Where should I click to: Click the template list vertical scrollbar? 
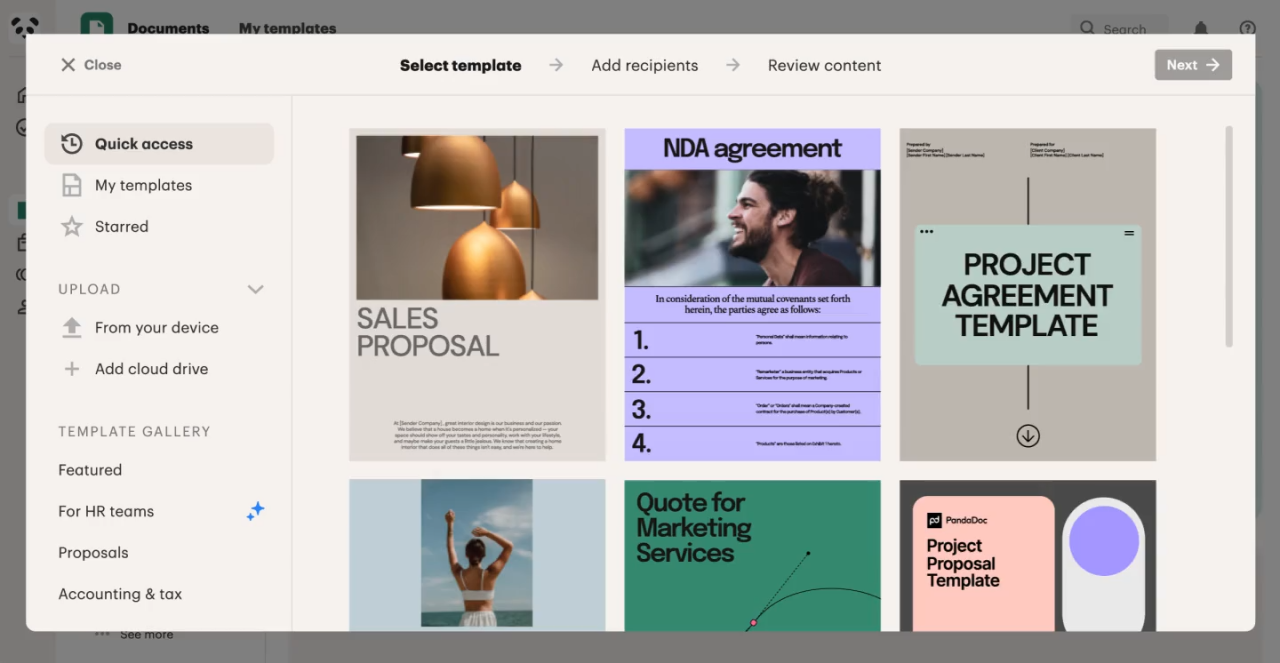[1228, 236]
